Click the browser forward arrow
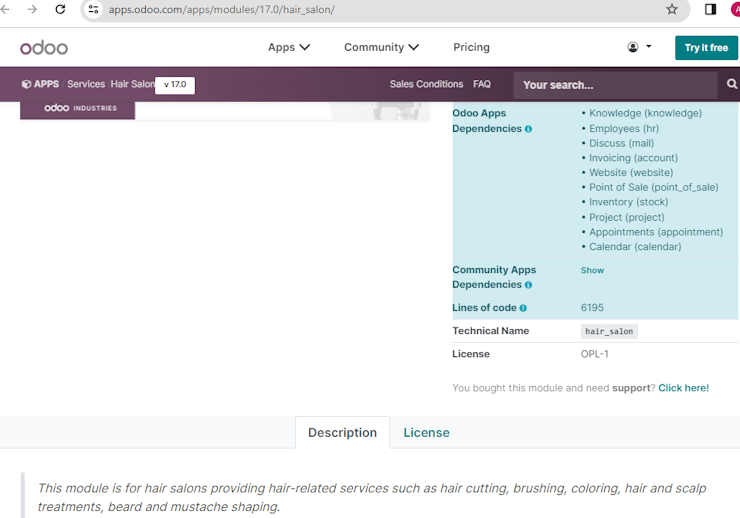Screen dimensions: 740x518 [x=32, y=9]
